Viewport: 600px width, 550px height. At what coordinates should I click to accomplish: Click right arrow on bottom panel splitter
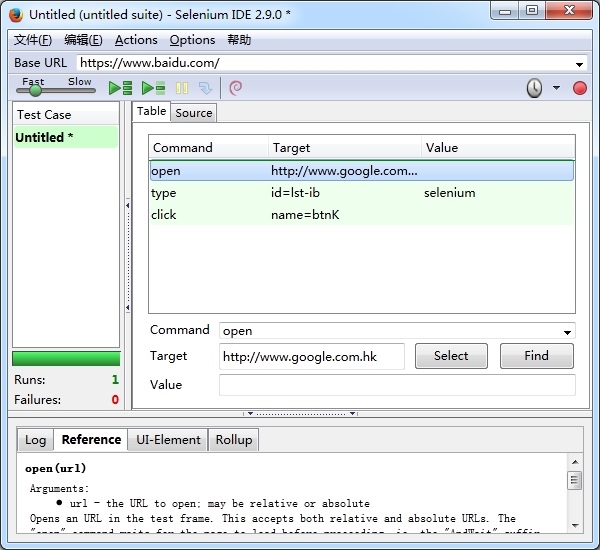click(352, 413)
